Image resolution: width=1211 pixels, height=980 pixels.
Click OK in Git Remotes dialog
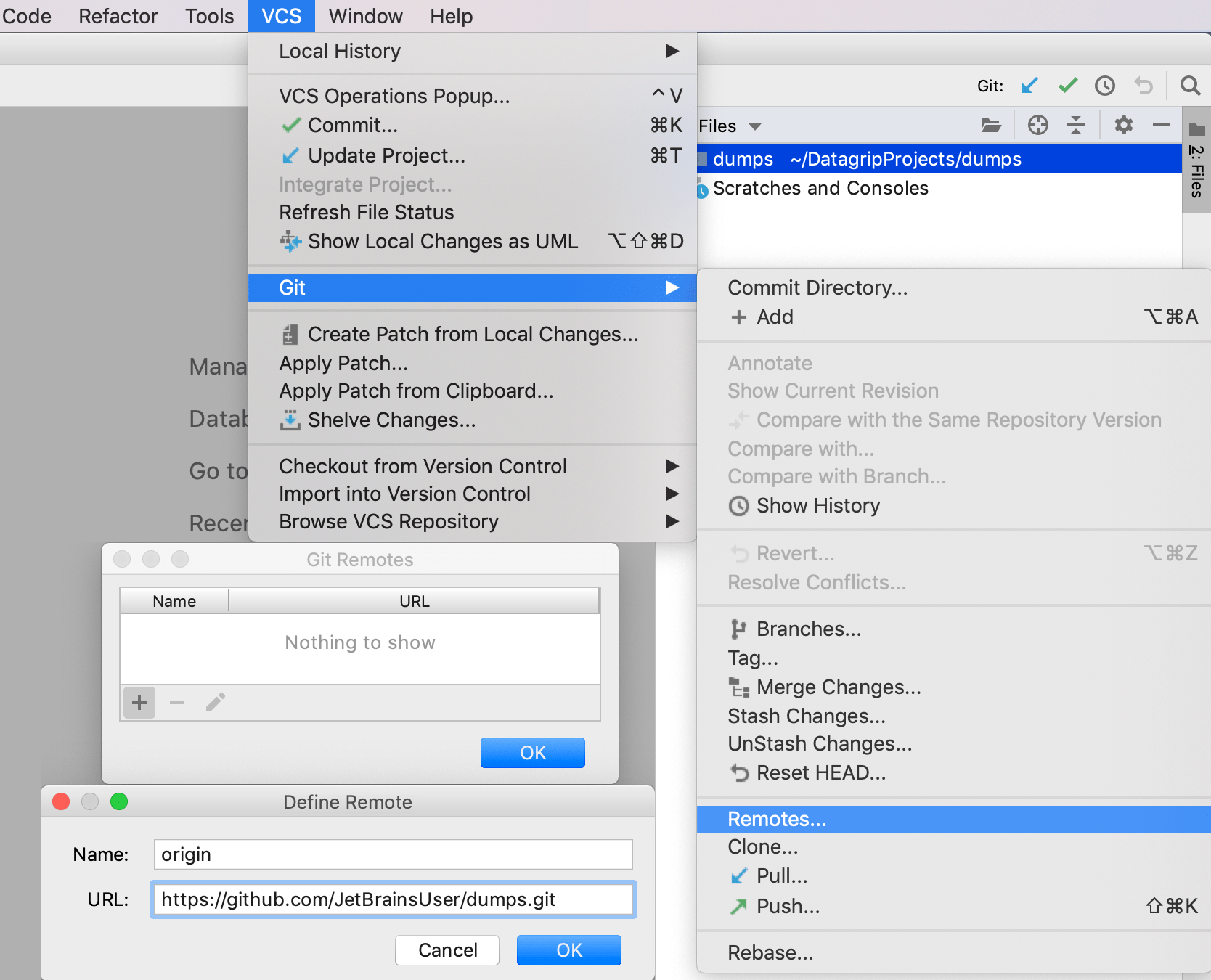(533, 753)
